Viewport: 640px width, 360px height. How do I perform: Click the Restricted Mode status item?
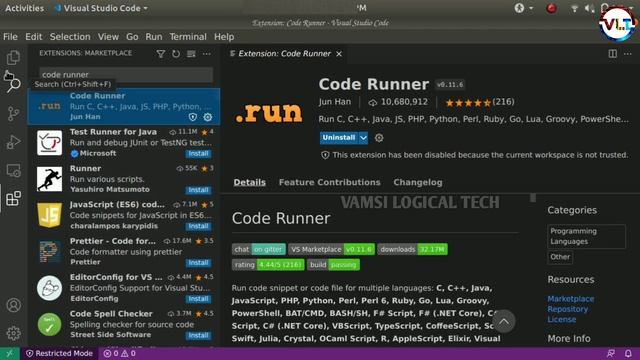pyautogui.click(x=59, y=353)
